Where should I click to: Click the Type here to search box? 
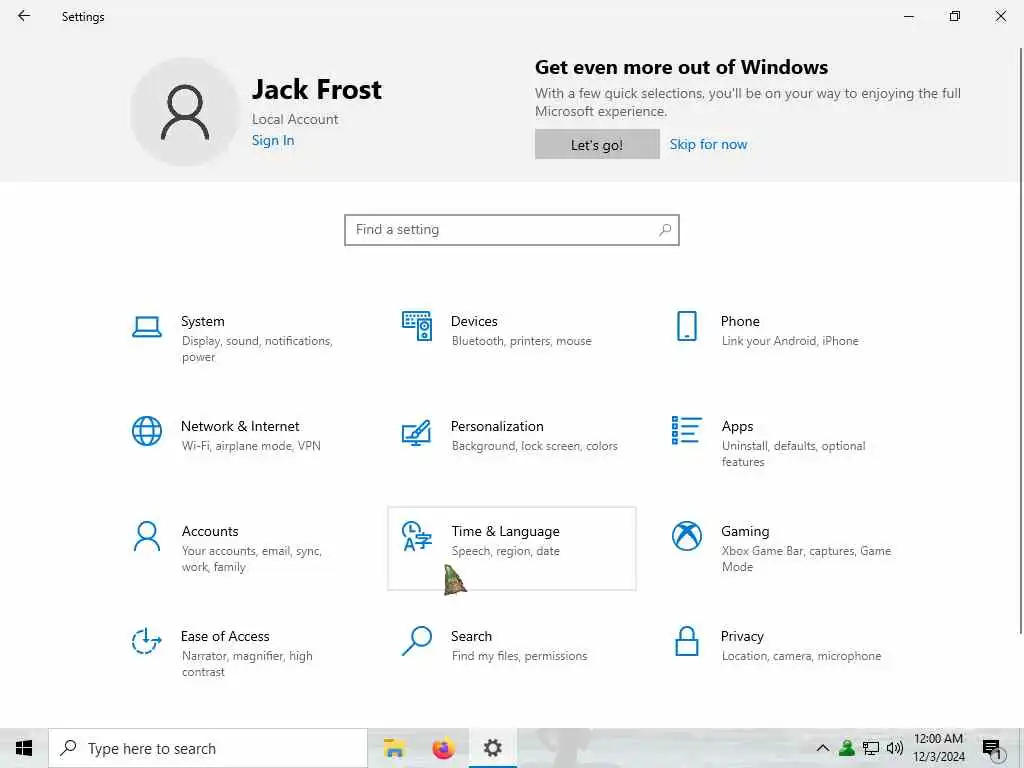coord(208,748)
